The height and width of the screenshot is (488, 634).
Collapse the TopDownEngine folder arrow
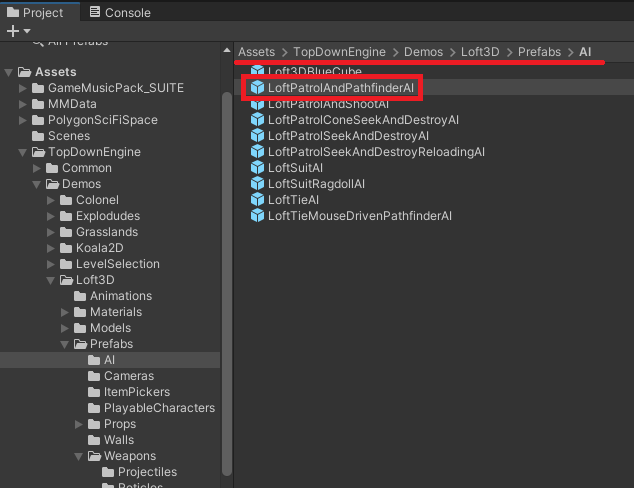23,152
